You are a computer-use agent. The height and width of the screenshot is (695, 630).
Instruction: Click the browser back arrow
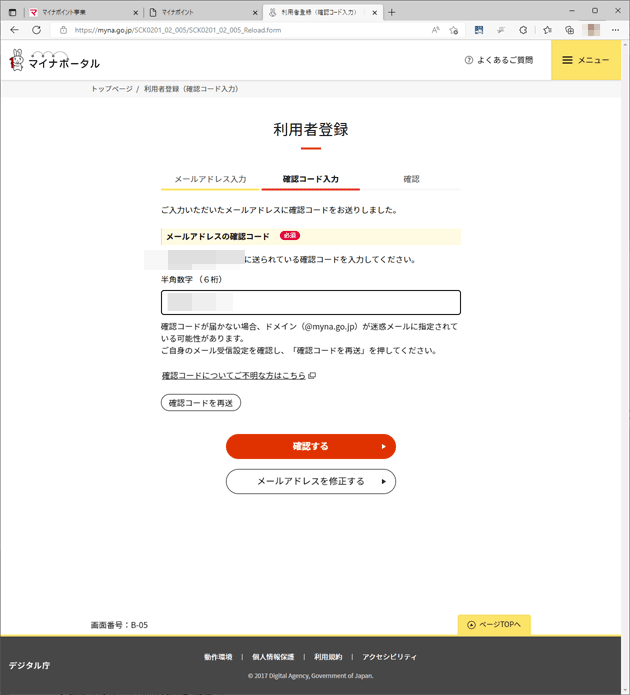pyautogui.click(x=14, y=30)
